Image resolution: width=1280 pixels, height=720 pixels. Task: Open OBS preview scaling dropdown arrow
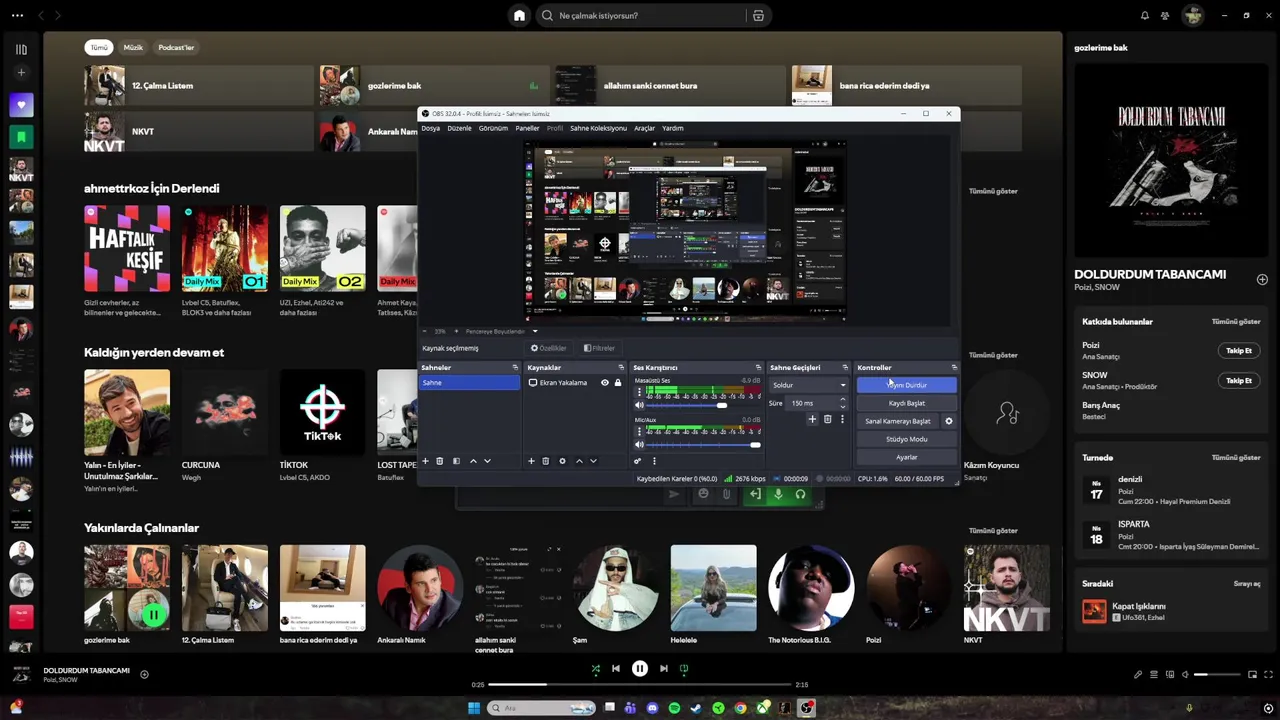point(534,331)
